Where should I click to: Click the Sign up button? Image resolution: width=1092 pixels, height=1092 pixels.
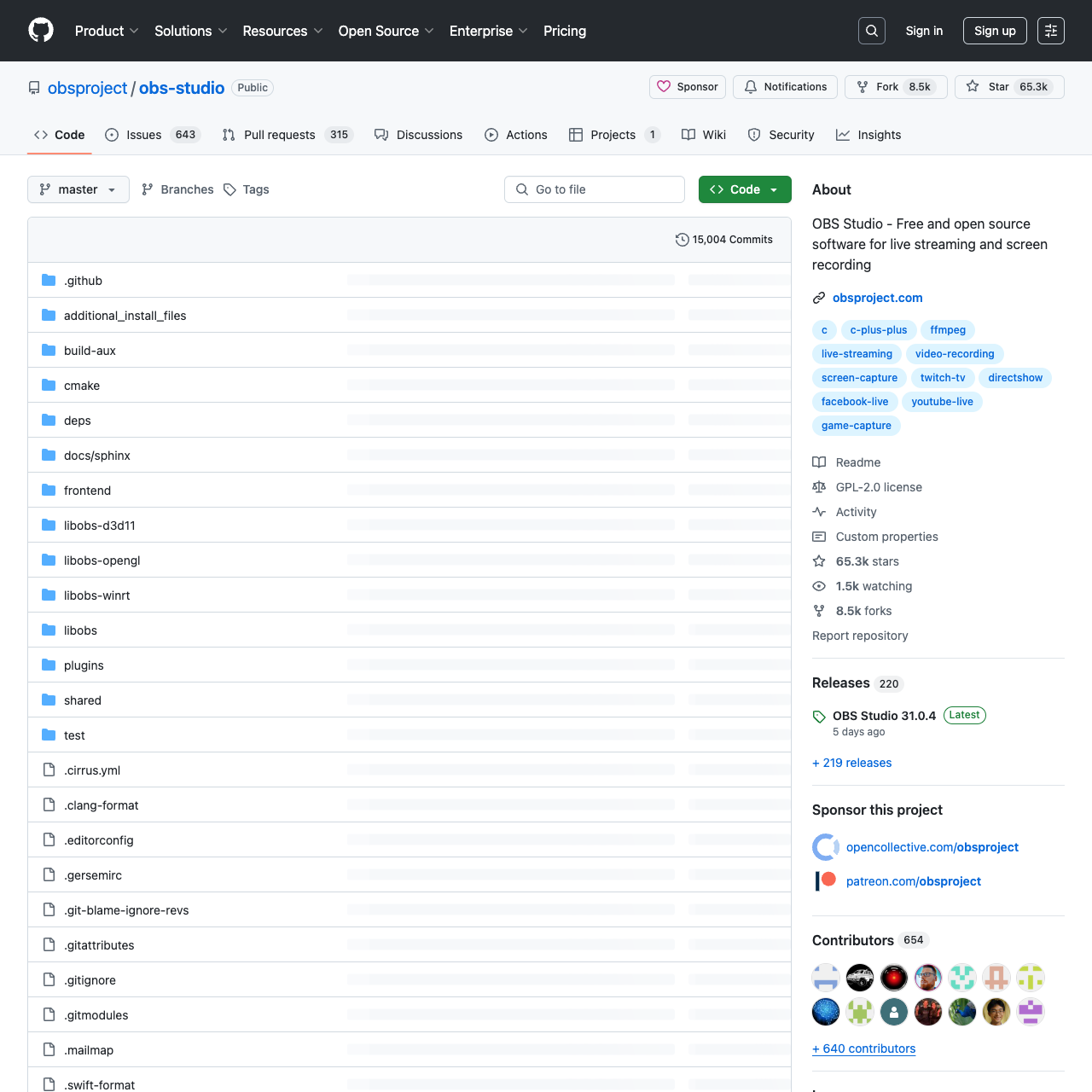995,31
